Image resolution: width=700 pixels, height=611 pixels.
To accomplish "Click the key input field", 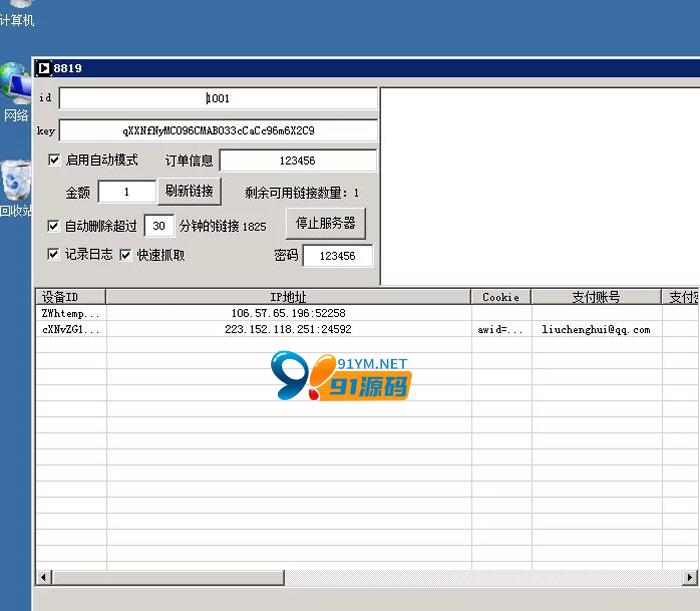I will [218, 131].
